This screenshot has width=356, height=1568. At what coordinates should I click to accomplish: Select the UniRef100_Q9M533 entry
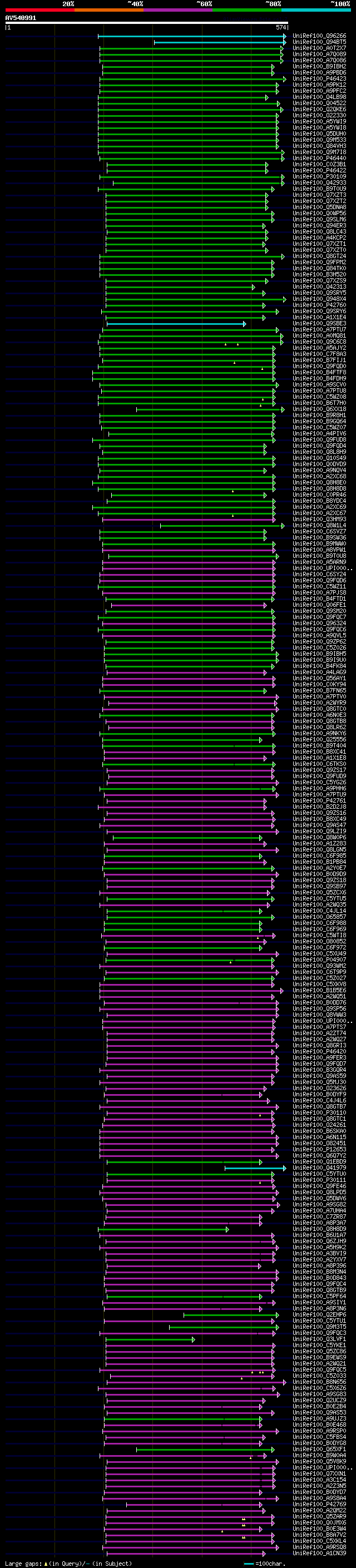point(319,141)
